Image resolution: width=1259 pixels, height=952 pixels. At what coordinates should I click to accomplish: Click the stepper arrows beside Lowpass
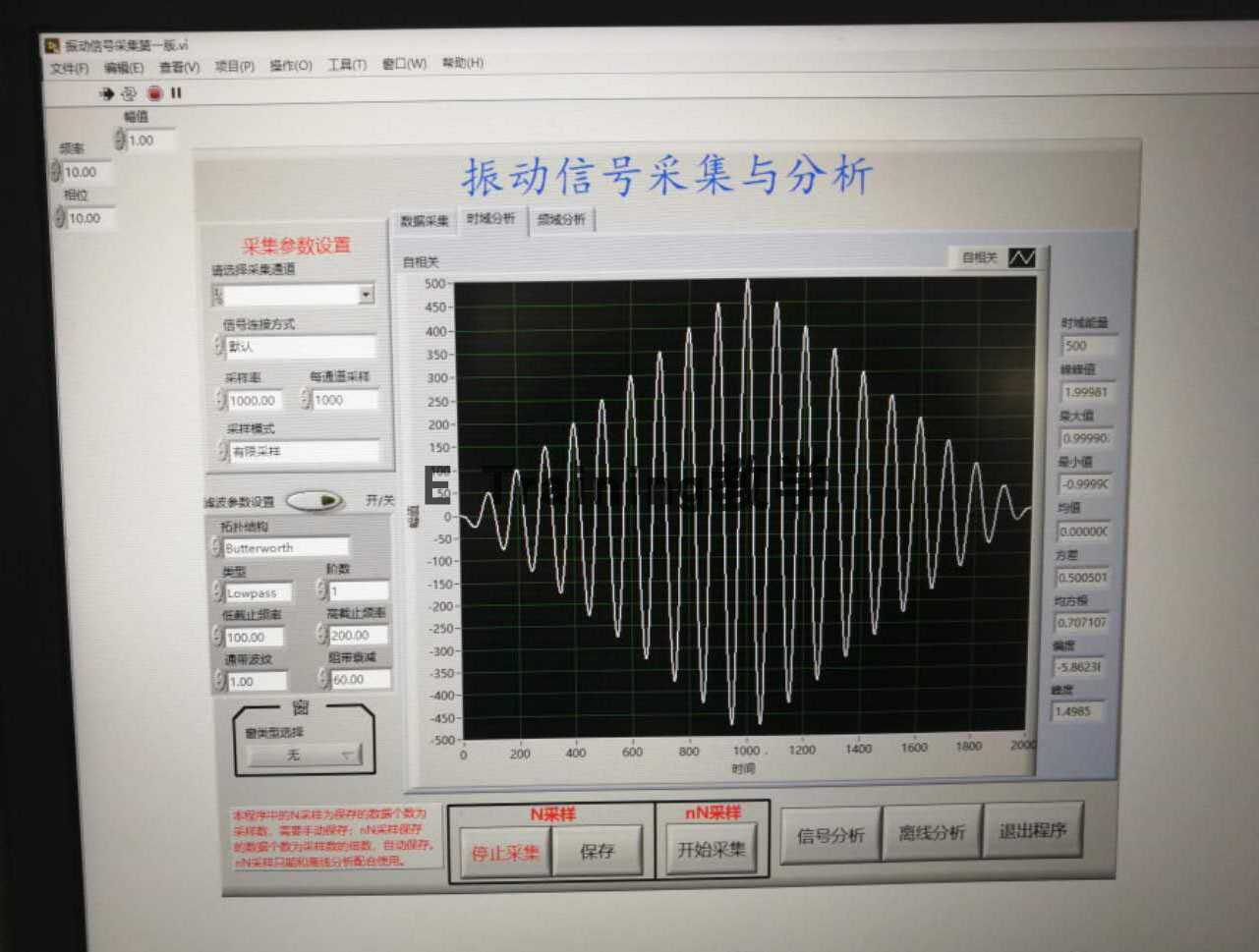point(217,592)
